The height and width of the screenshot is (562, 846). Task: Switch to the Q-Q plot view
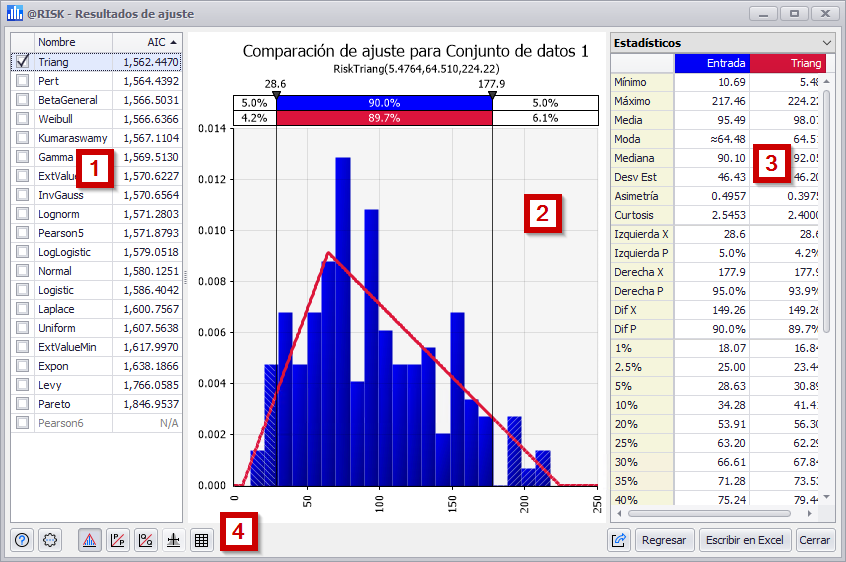pos(145,540)
